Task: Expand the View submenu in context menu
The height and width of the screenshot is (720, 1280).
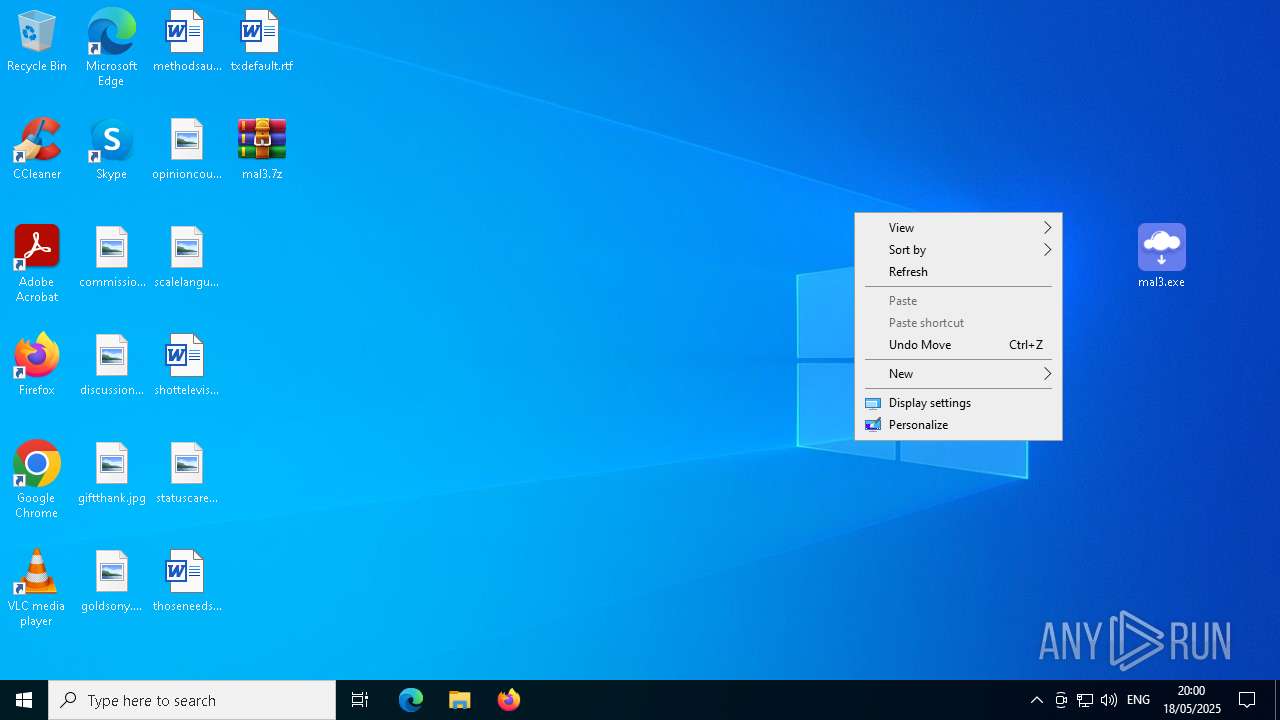Action: [958, 228]
